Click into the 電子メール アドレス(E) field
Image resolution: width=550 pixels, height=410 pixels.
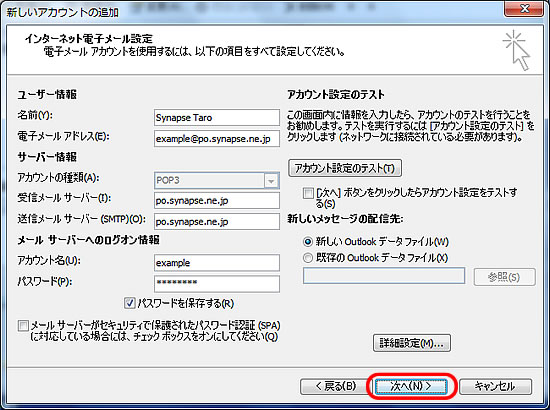pos(217,139)
